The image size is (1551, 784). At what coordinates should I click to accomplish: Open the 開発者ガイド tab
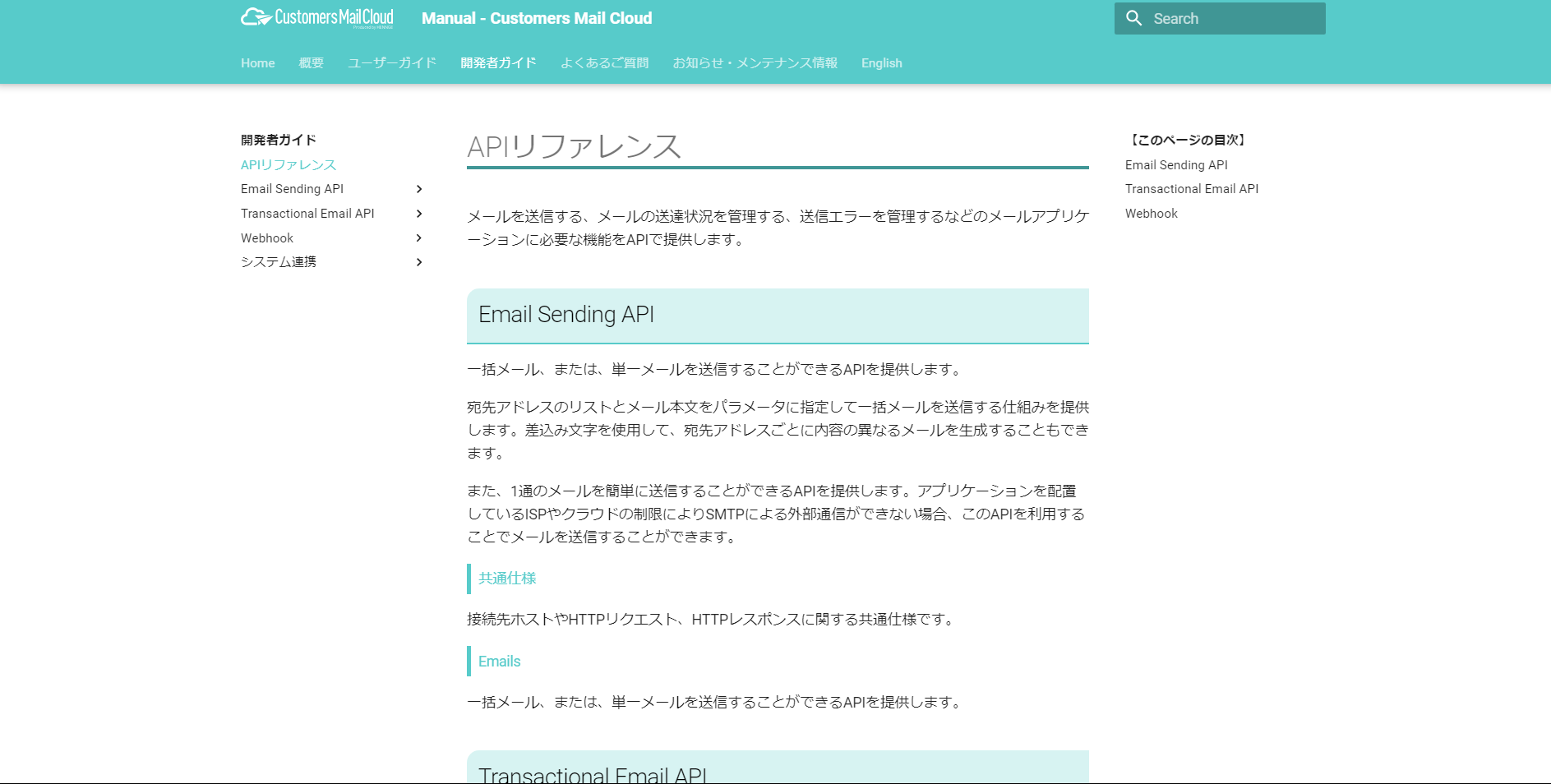[498, 63]
